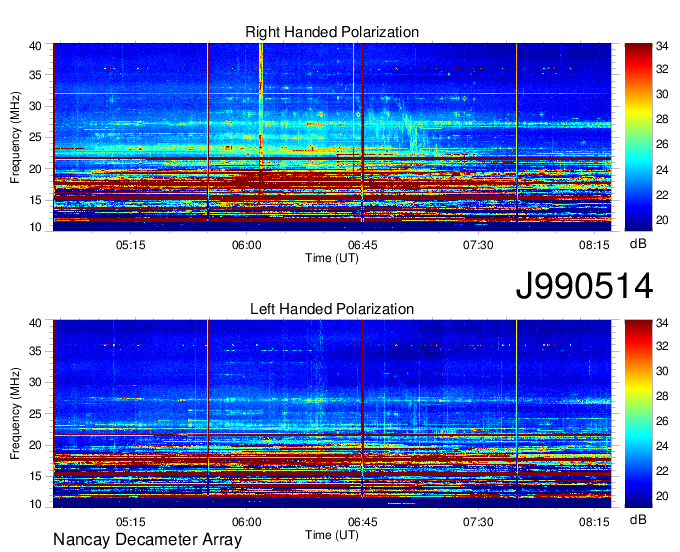Click the 22 dB value on bottom color bar

[662, 471]
